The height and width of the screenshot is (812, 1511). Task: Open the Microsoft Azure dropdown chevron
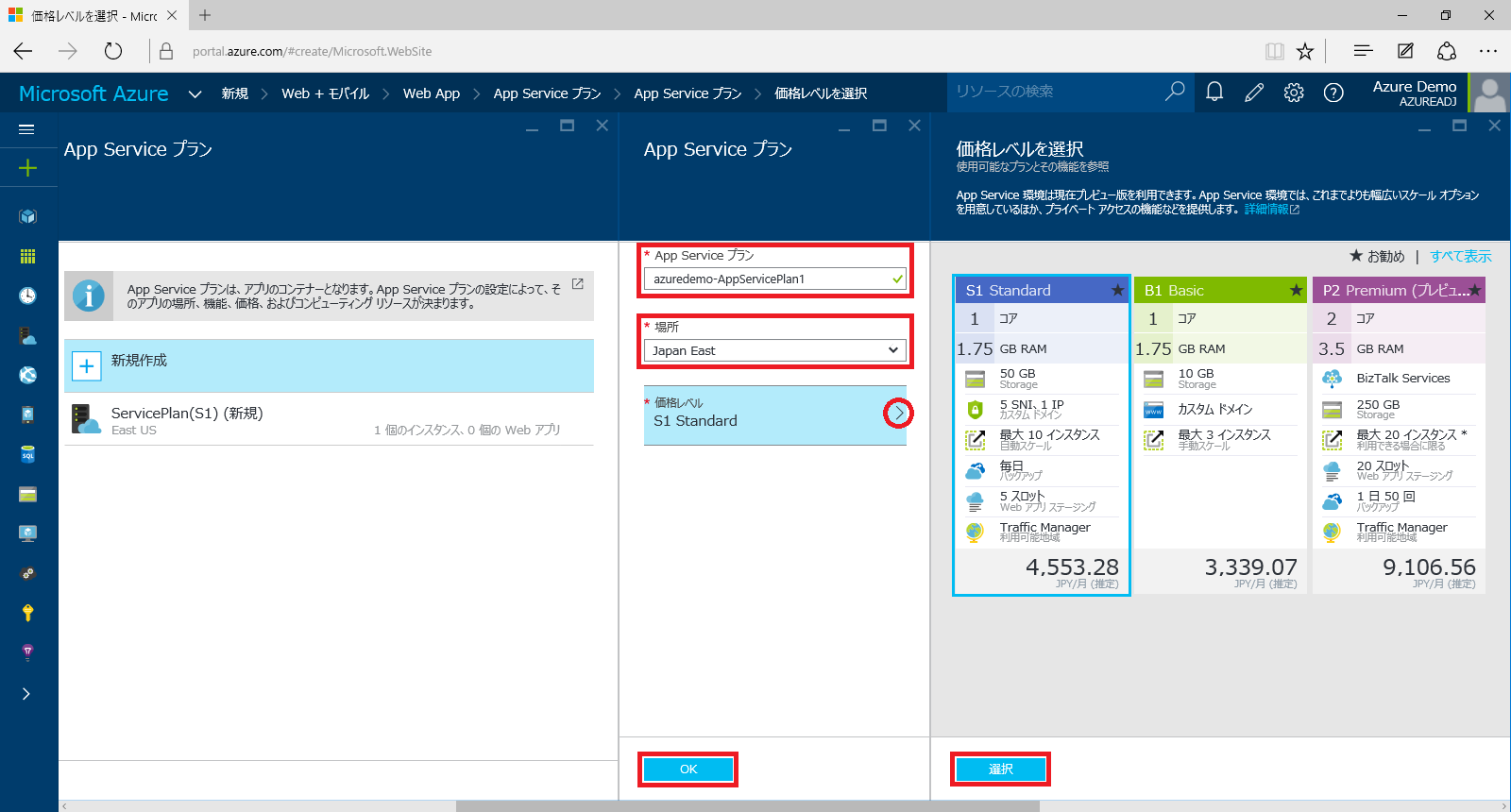(x=195, y=93)
